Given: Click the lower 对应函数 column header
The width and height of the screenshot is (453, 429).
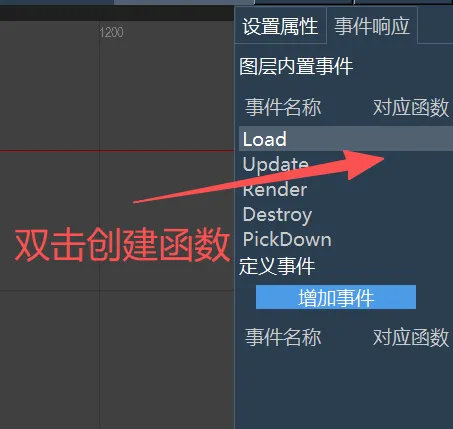Looking at the screenshot, I should (x=411, y=337).
